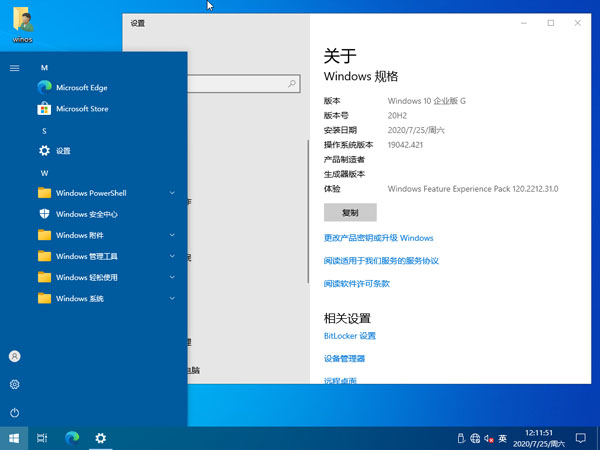
Task: Click the 相关设置 heading
Action: [x=347, y=318]
